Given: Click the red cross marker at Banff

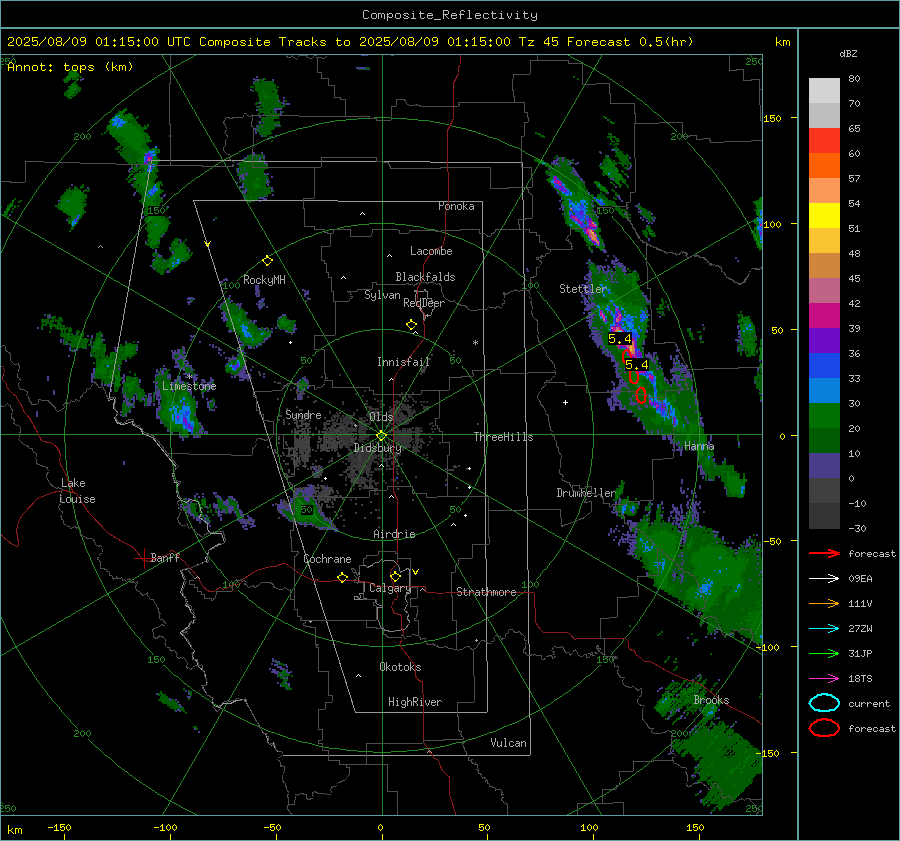Looking at the screenshot, I should click(x=143, y=558).
